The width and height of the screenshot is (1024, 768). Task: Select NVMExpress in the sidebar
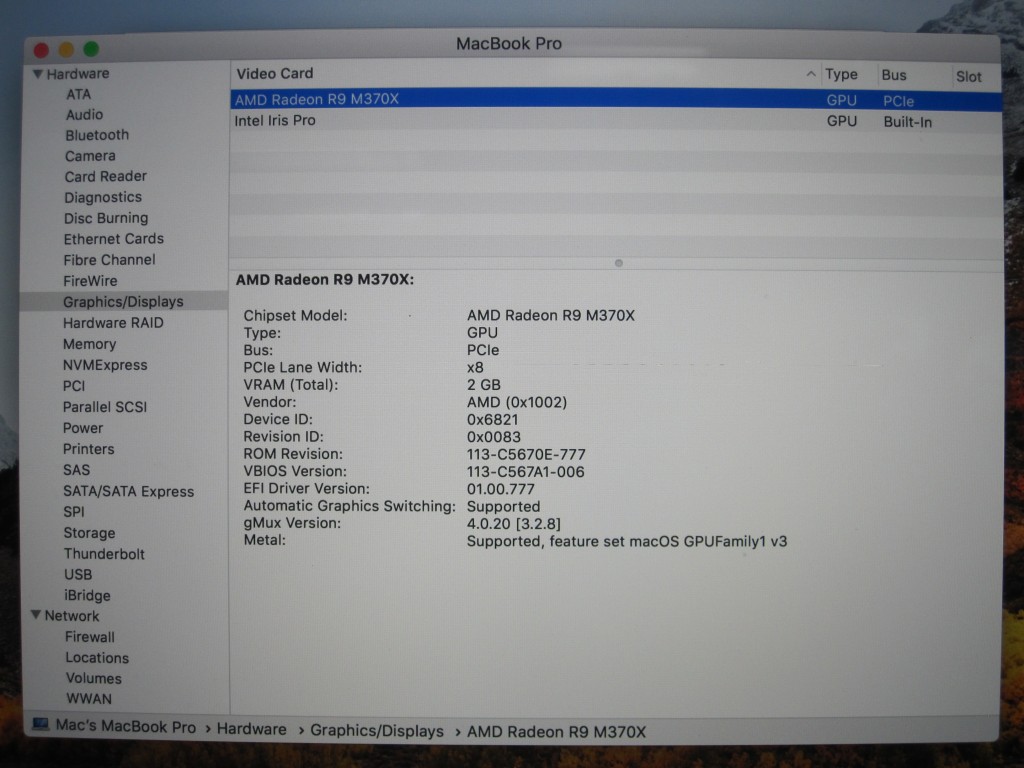click(x=104, y=365)
